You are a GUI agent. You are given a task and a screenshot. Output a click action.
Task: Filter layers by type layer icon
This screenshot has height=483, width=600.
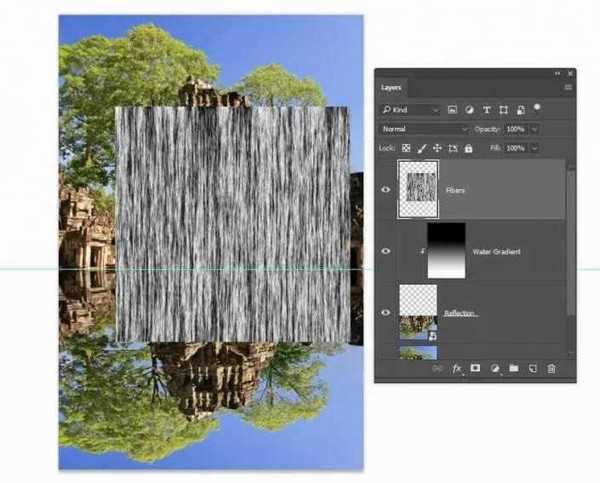click(487, 109)
